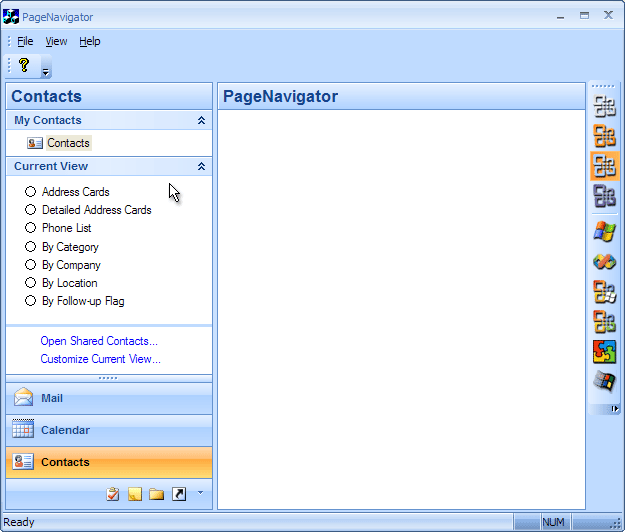Switch to the Calendar pane button
625x532 pixels.
coord(109,430)
